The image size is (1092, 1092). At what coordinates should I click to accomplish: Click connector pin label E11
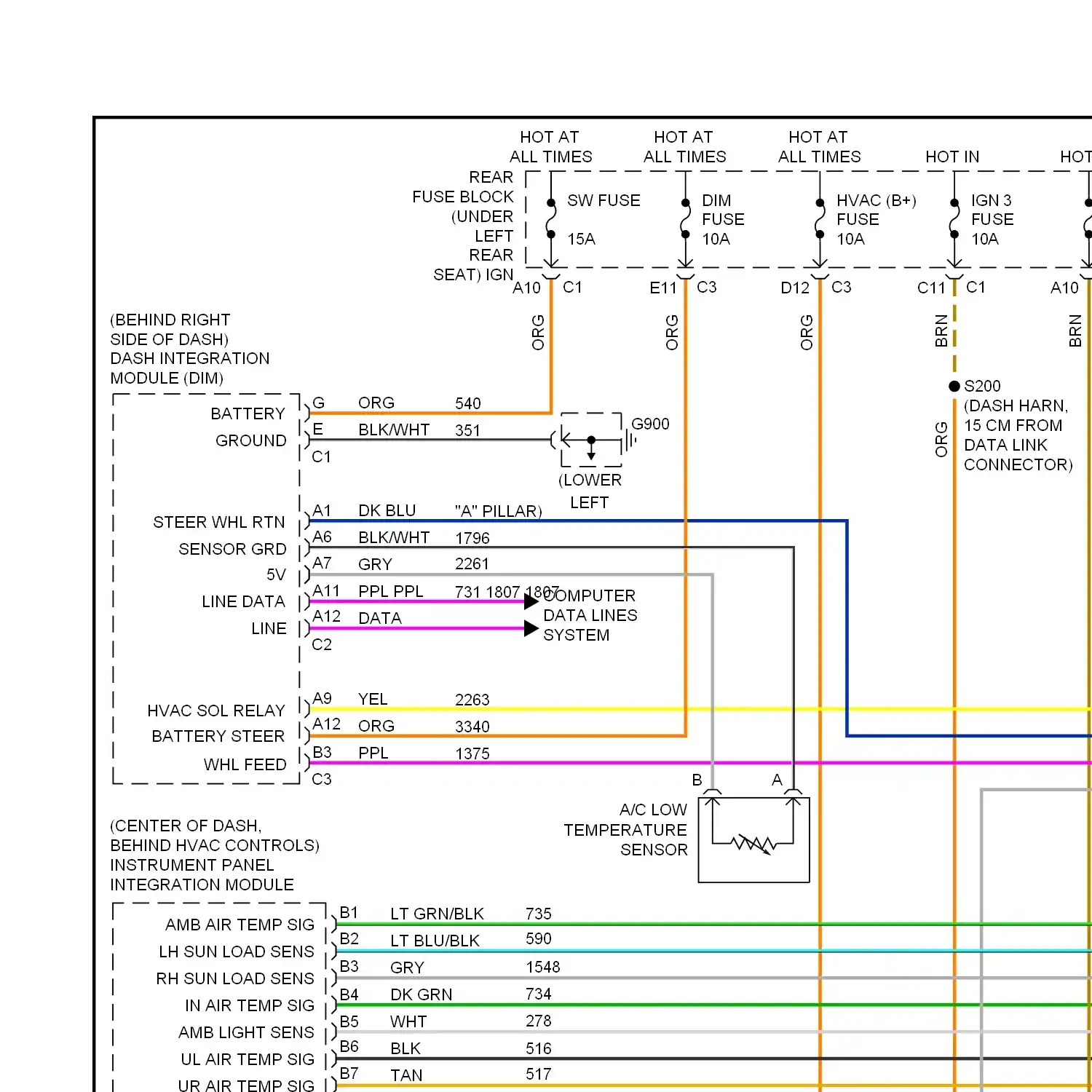tap(663, 288)
